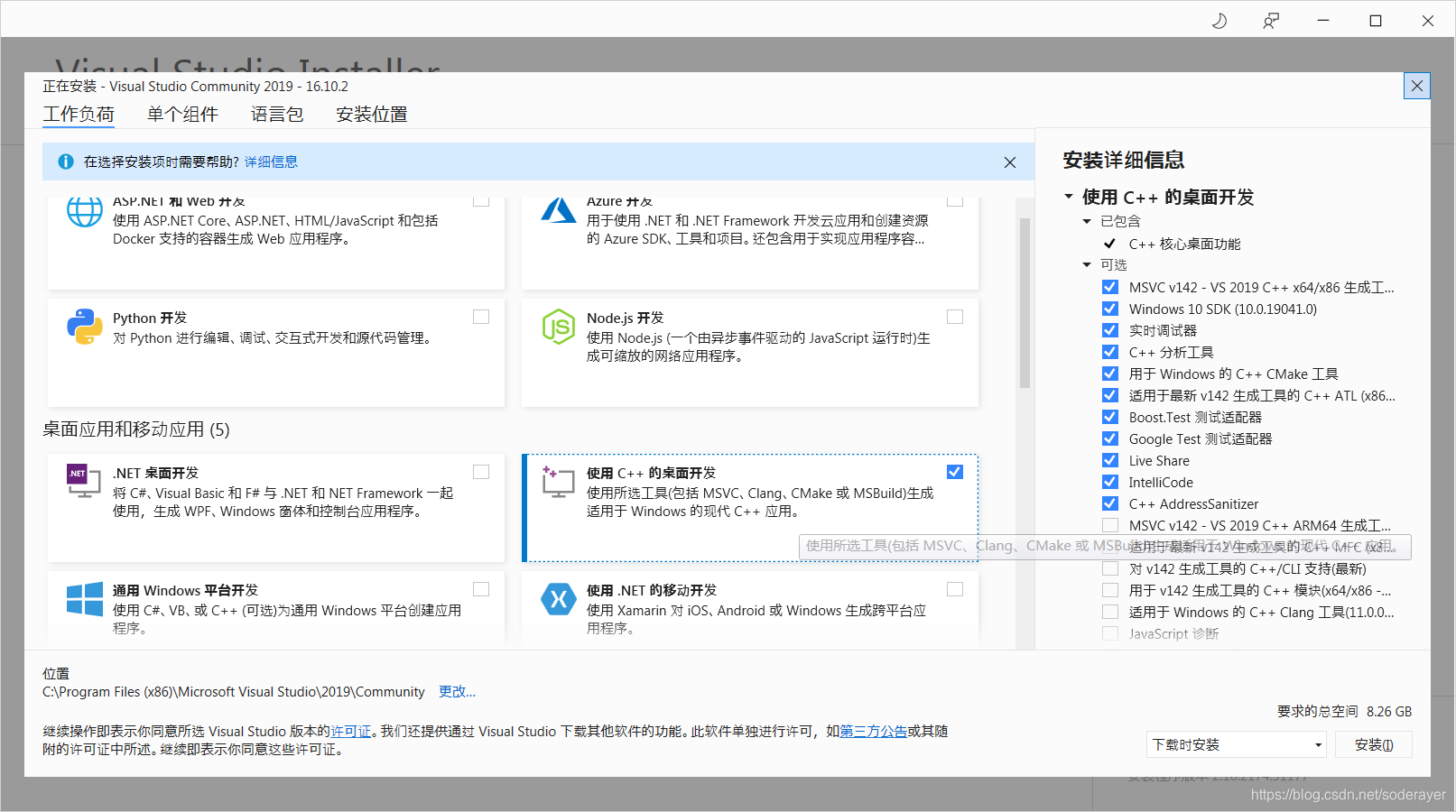Click the Python development logo icon
1456x812 pixels.
(85, 327)
